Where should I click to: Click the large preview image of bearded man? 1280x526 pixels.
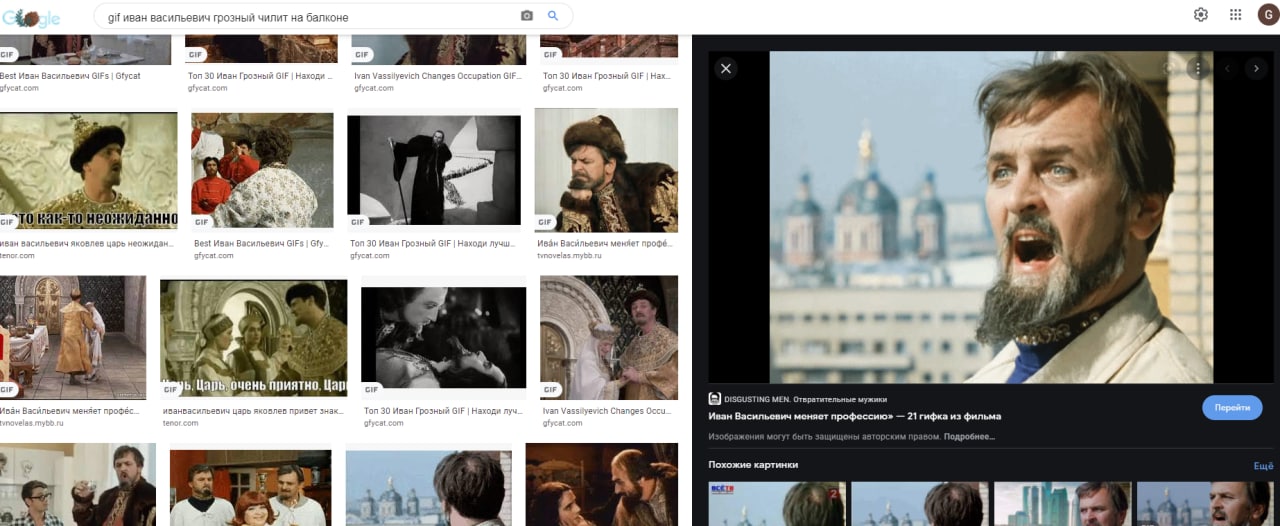tap(991, 217)
